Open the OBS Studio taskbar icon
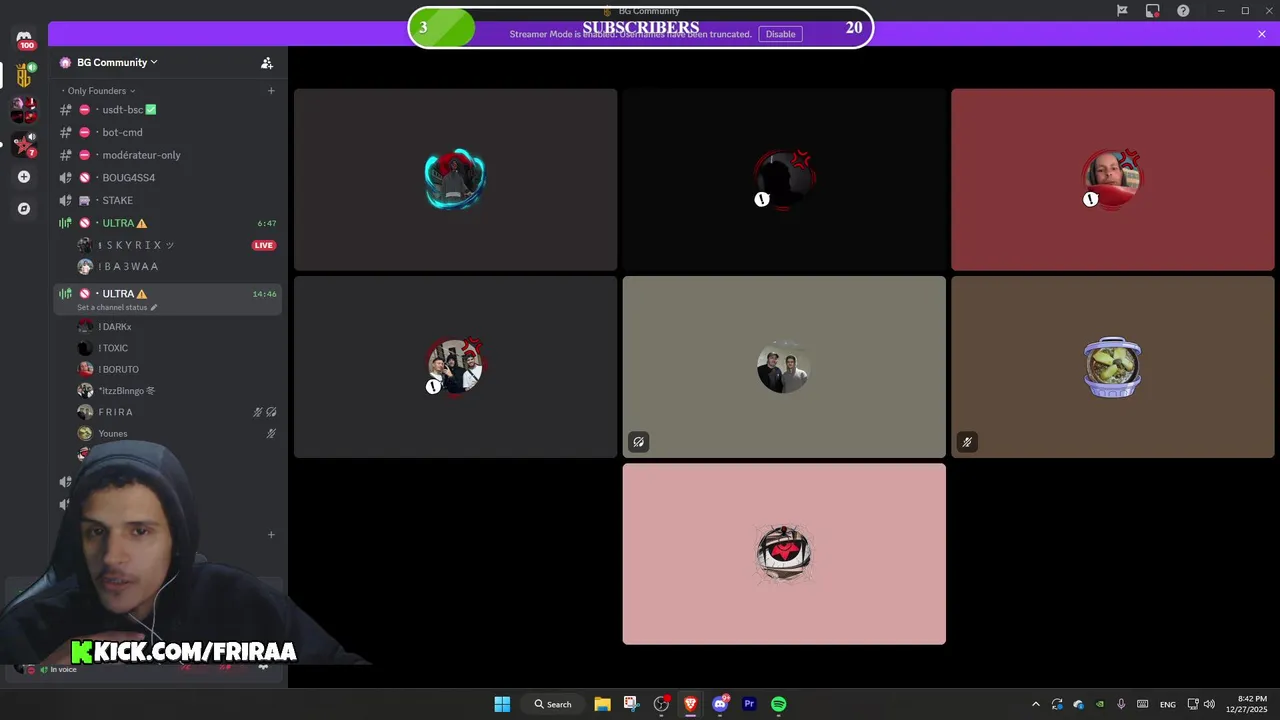The height and width of the screenshot is (720, 1280). (x=661, y=704)
